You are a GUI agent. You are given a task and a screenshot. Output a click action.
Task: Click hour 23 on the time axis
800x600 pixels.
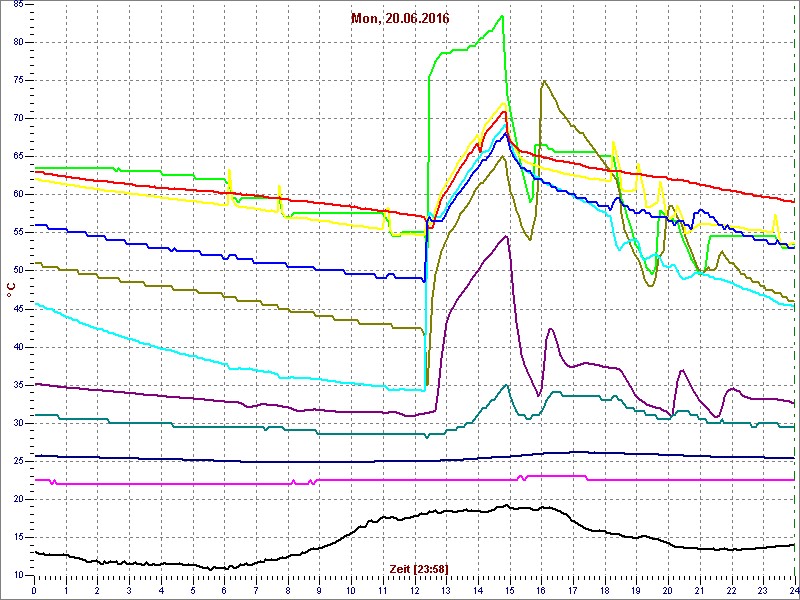coord(763,590)
